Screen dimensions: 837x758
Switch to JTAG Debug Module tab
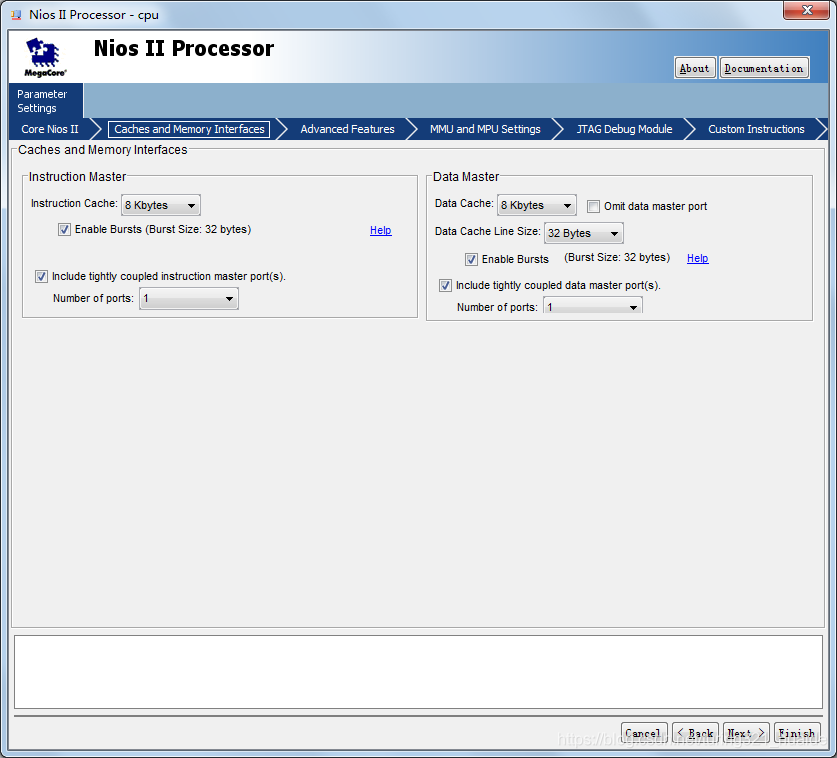(x=624, y=129)
